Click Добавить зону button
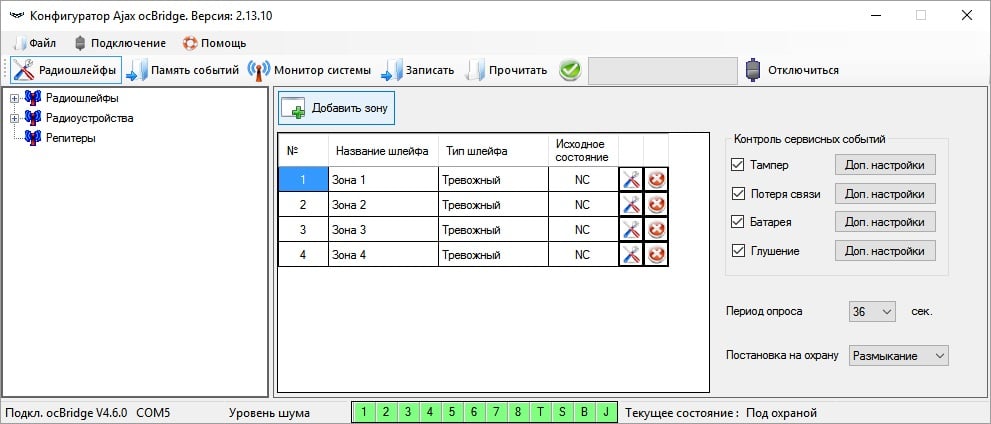This screenshot has height=424, width=991. [337, 109]
